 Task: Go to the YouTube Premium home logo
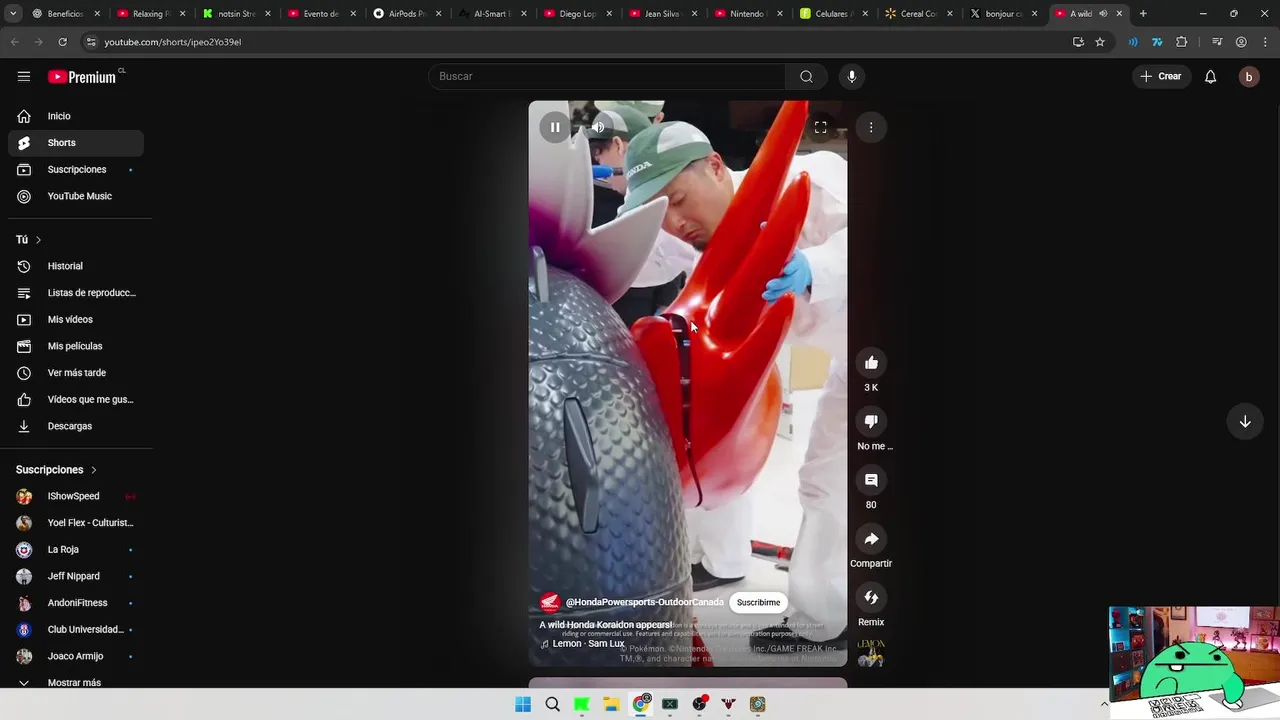84,76
